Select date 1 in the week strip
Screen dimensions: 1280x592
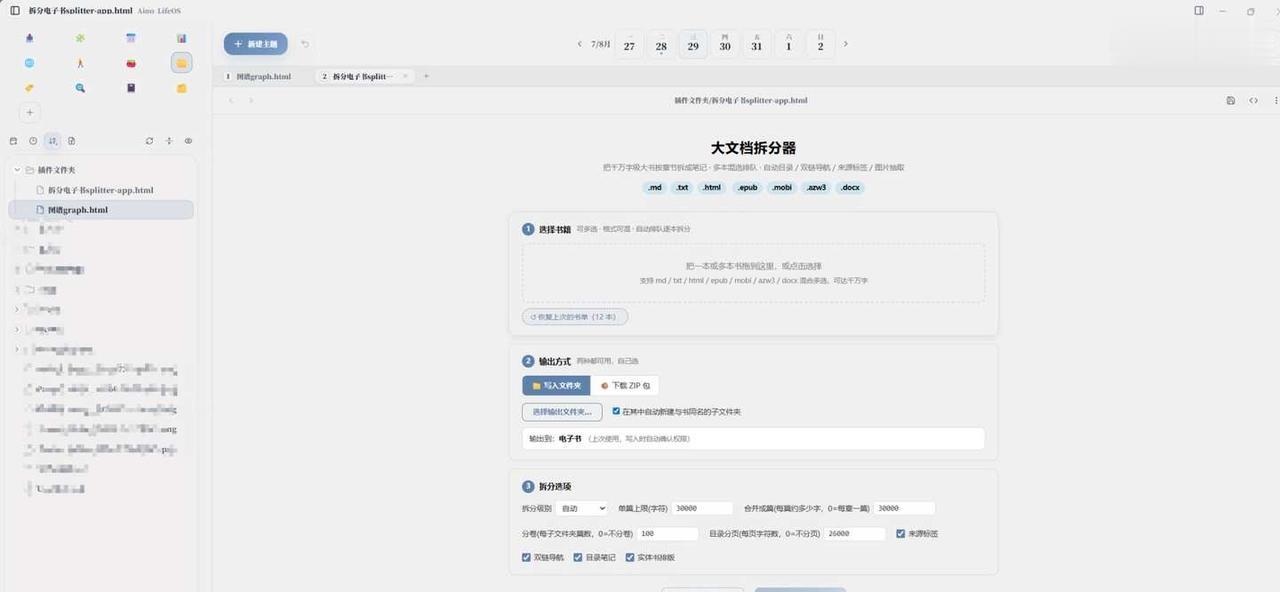click(x=789, y=44)
